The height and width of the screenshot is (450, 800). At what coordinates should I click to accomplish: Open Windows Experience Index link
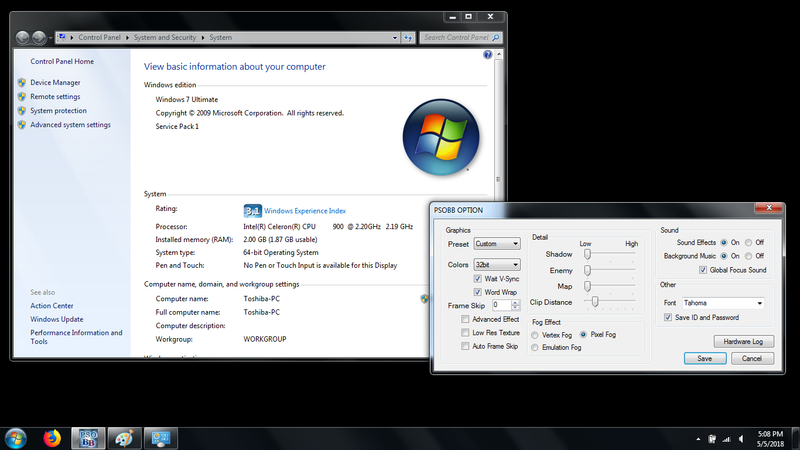click(x=305, y=211)
